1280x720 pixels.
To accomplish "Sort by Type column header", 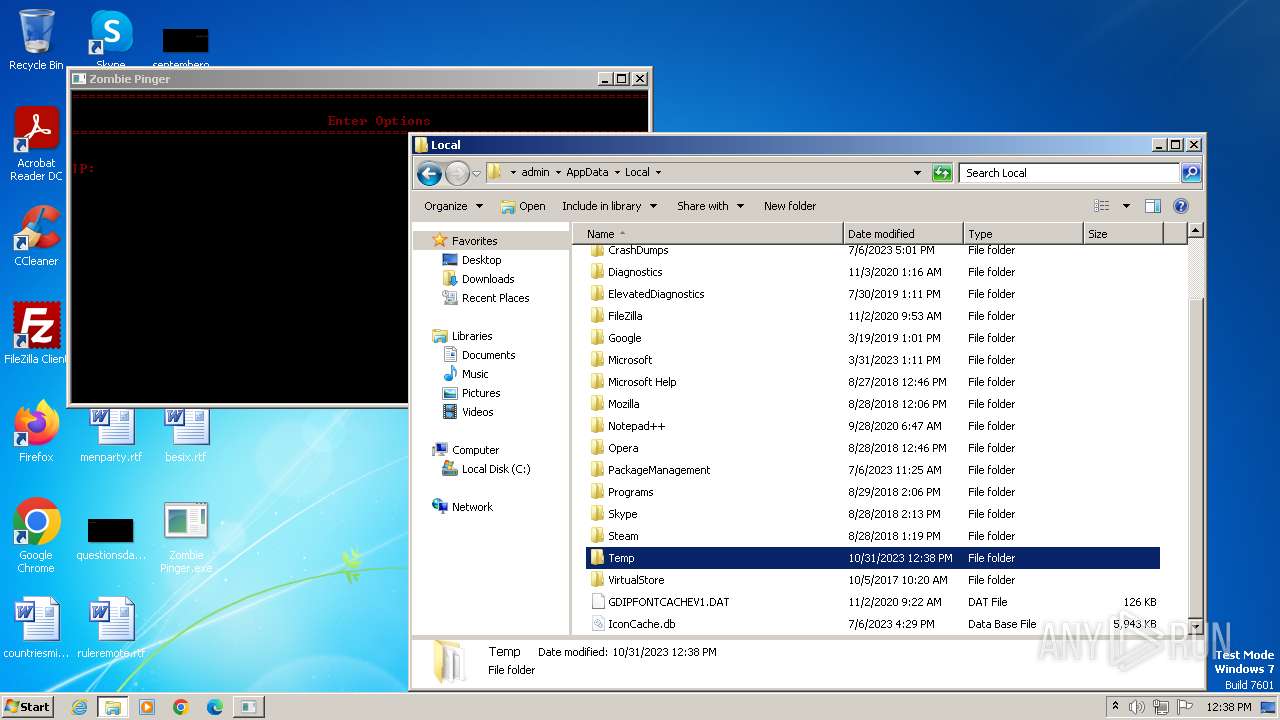I will [1023, 233].
